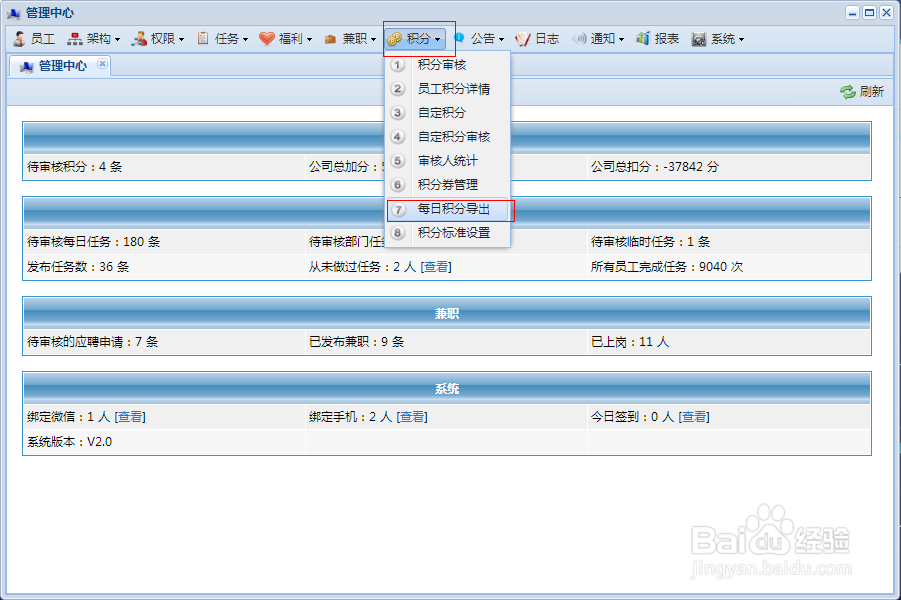This screenshot has height=600, width=901.
Task: Close the 管理中心 tab
Action: (x=102, y=63)
